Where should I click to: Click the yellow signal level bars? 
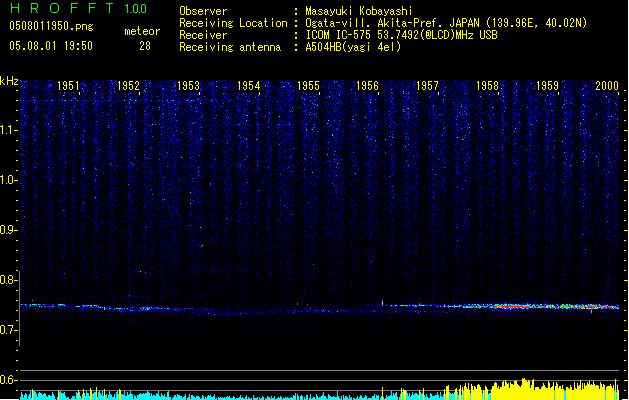click(532, 390)
